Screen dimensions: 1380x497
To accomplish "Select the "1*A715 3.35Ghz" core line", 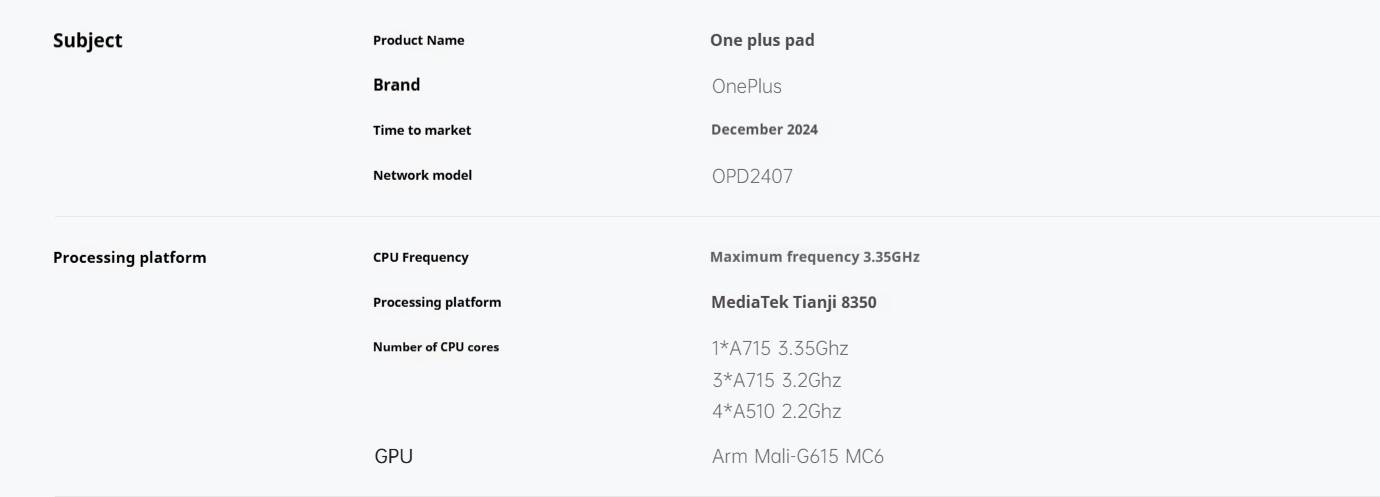I will coord(779,349).
